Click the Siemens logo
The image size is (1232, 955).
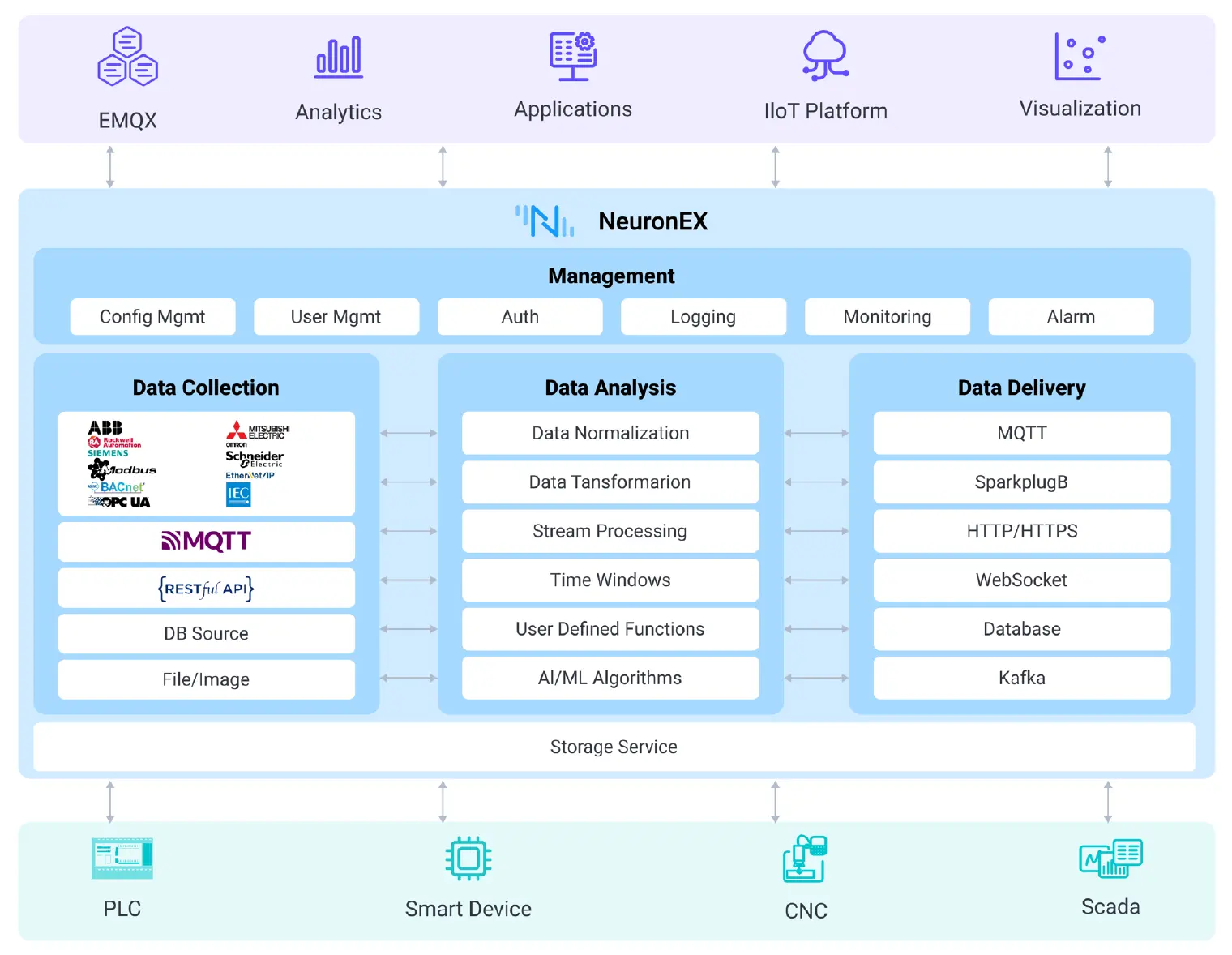coord(108,453)
